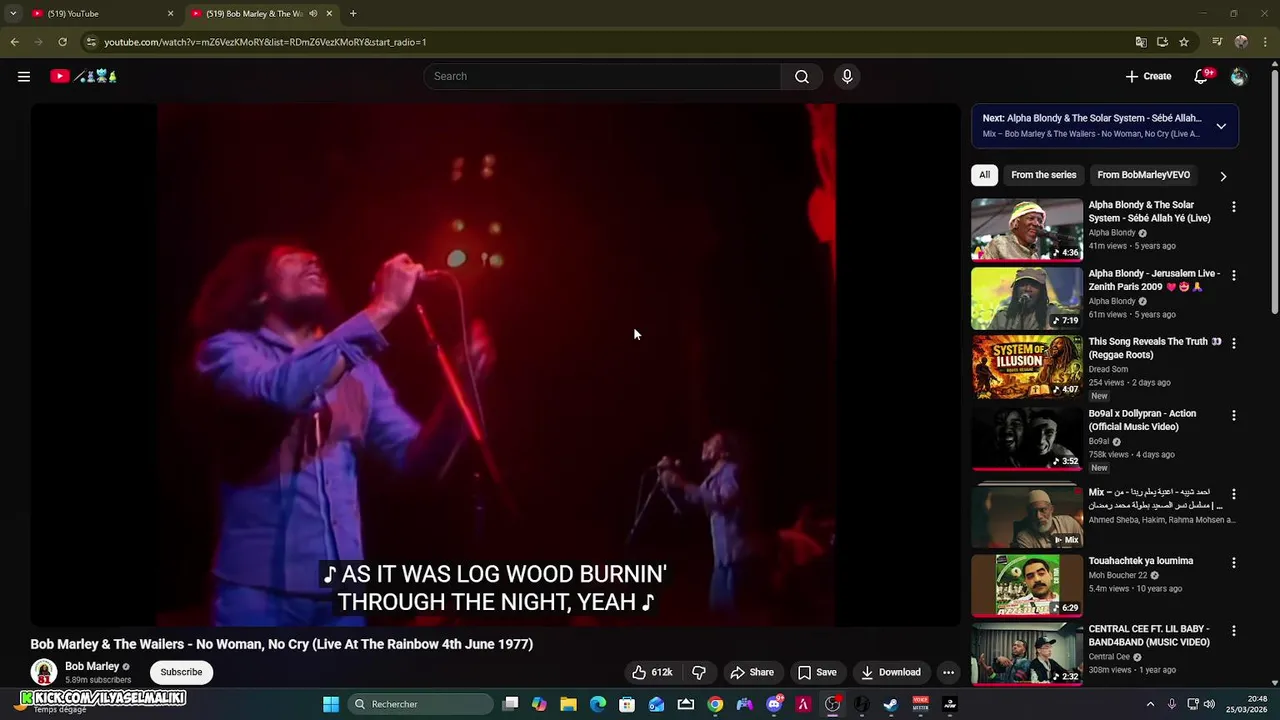This screenshot has width=1280, height=720.
Task: Show more filter chips with right arrow
Action: 1223,176
